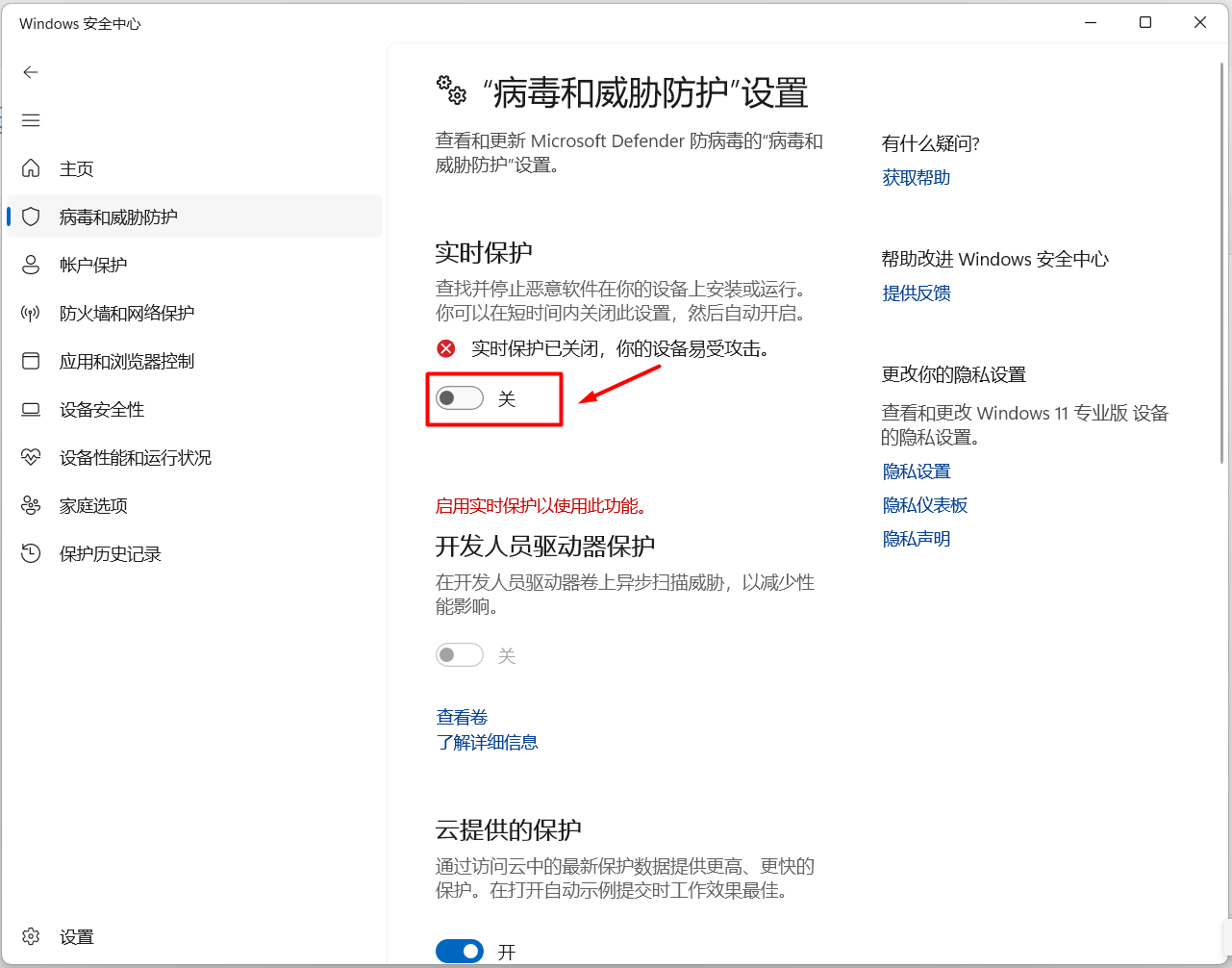Open the hamburger navigation menu icon
The width and height of the screenshot is (1232, 968).
coord(31,120)
